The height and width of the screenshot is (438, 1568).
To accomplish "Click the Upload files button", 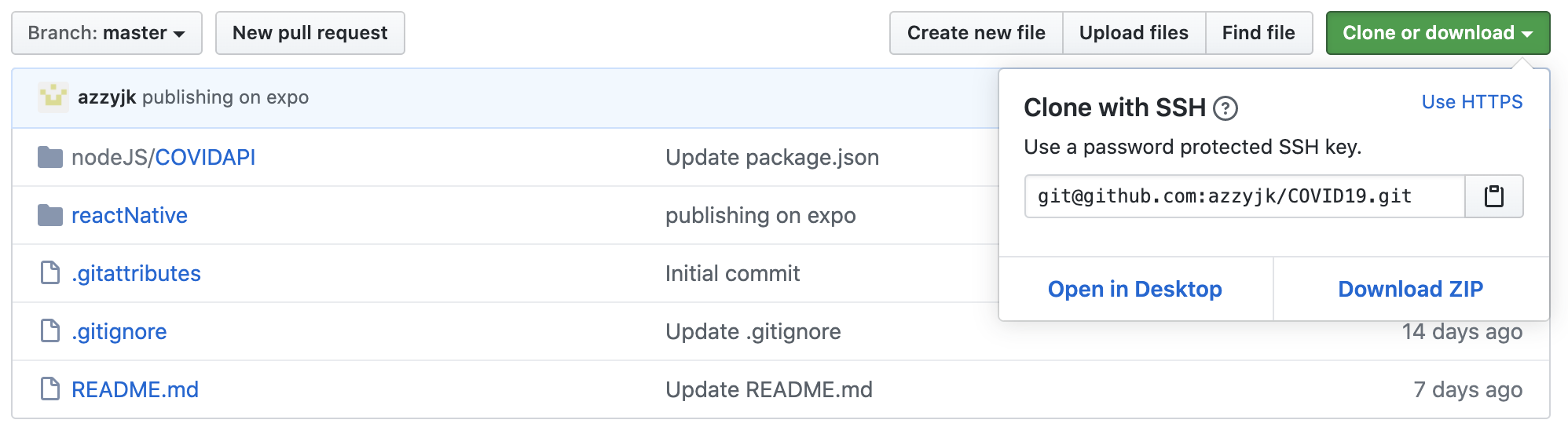I will tap(1134, 33).
